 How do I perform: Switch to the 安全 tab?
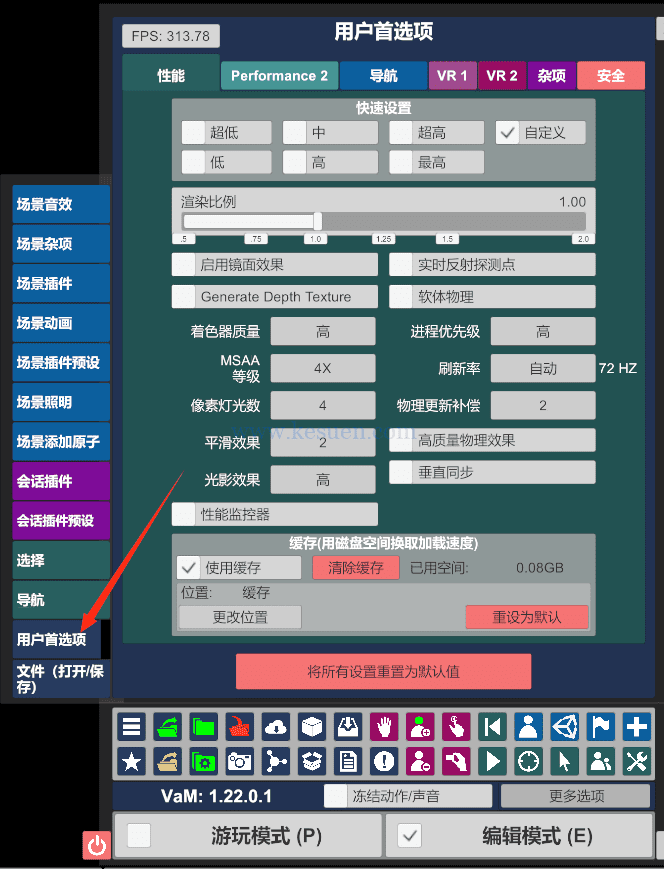point(611,75)
